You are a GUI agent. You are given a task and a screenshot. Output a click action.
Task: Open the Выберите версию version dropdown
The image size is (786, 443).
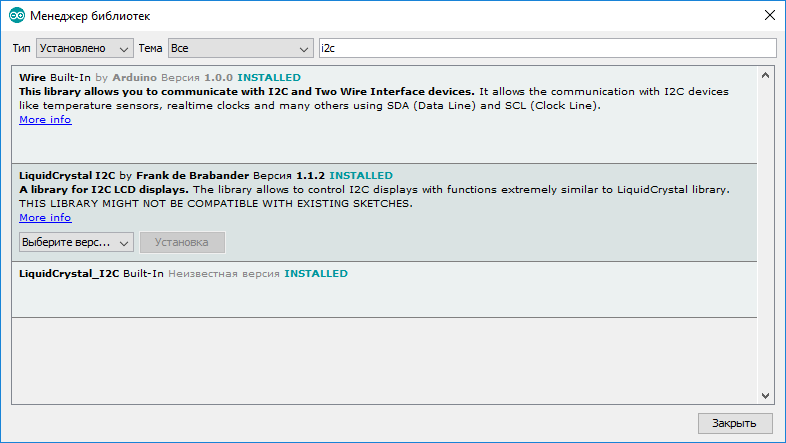76,242
